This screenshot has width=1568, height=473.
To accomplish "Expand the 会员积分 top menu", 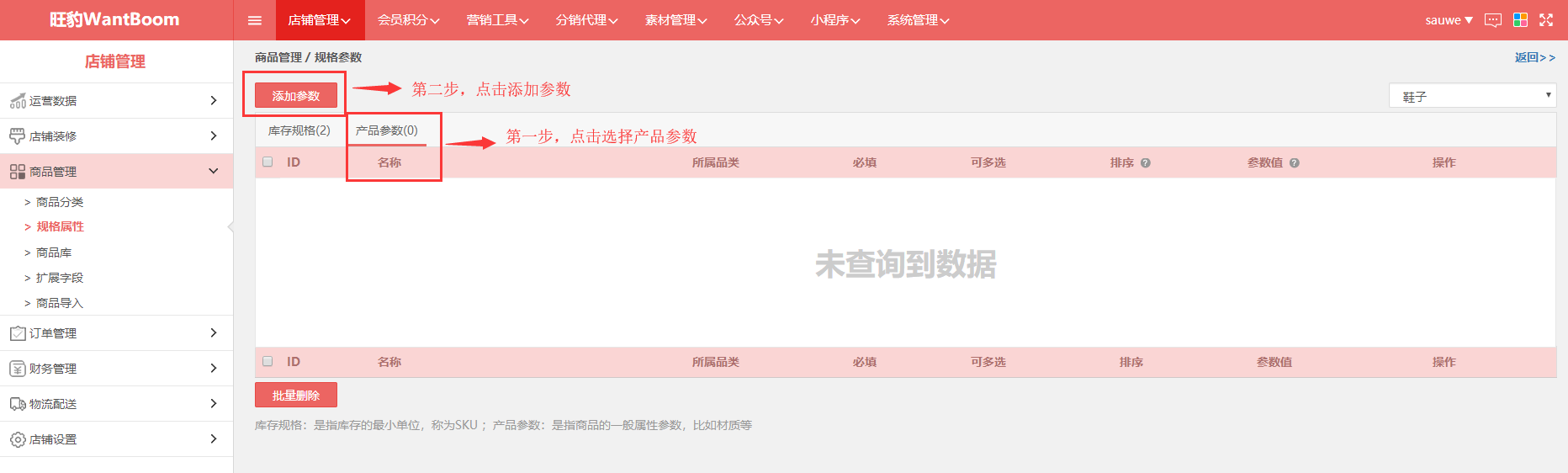I will tap(408, 20).
